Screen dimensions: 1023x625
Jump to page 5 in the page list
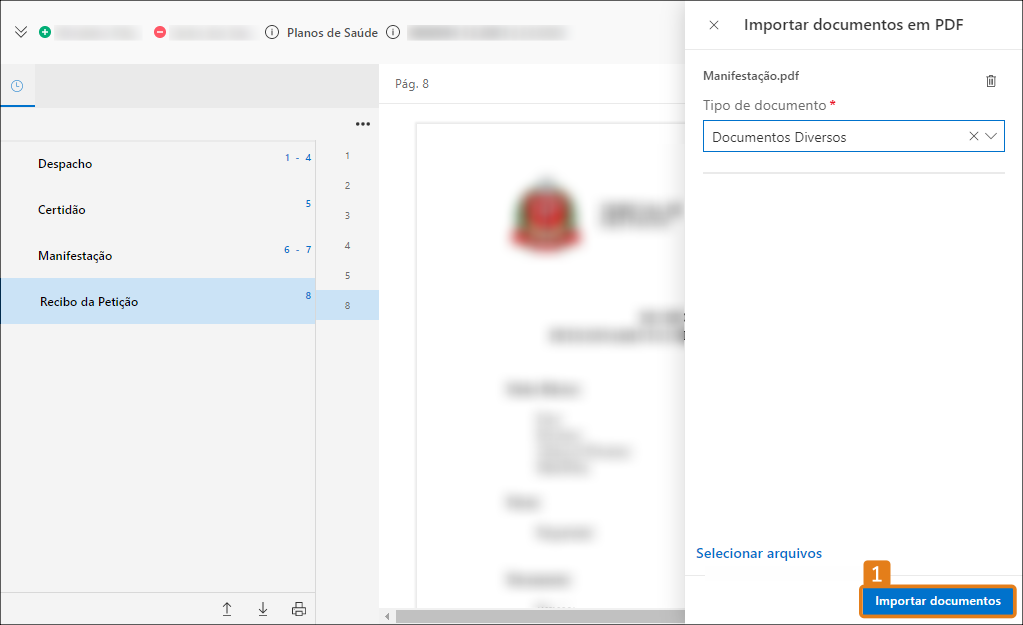[347, 275]
